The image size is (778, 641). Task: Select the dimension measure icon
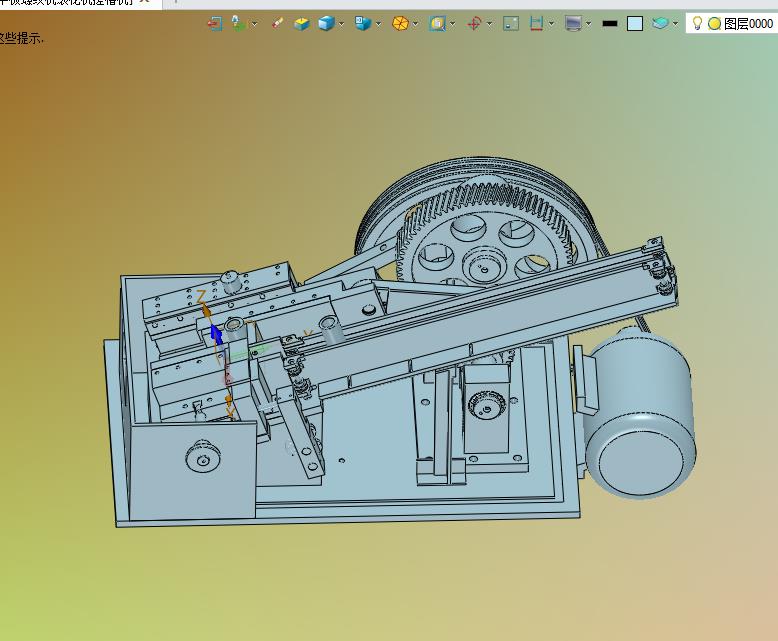(x=536, y=23)
